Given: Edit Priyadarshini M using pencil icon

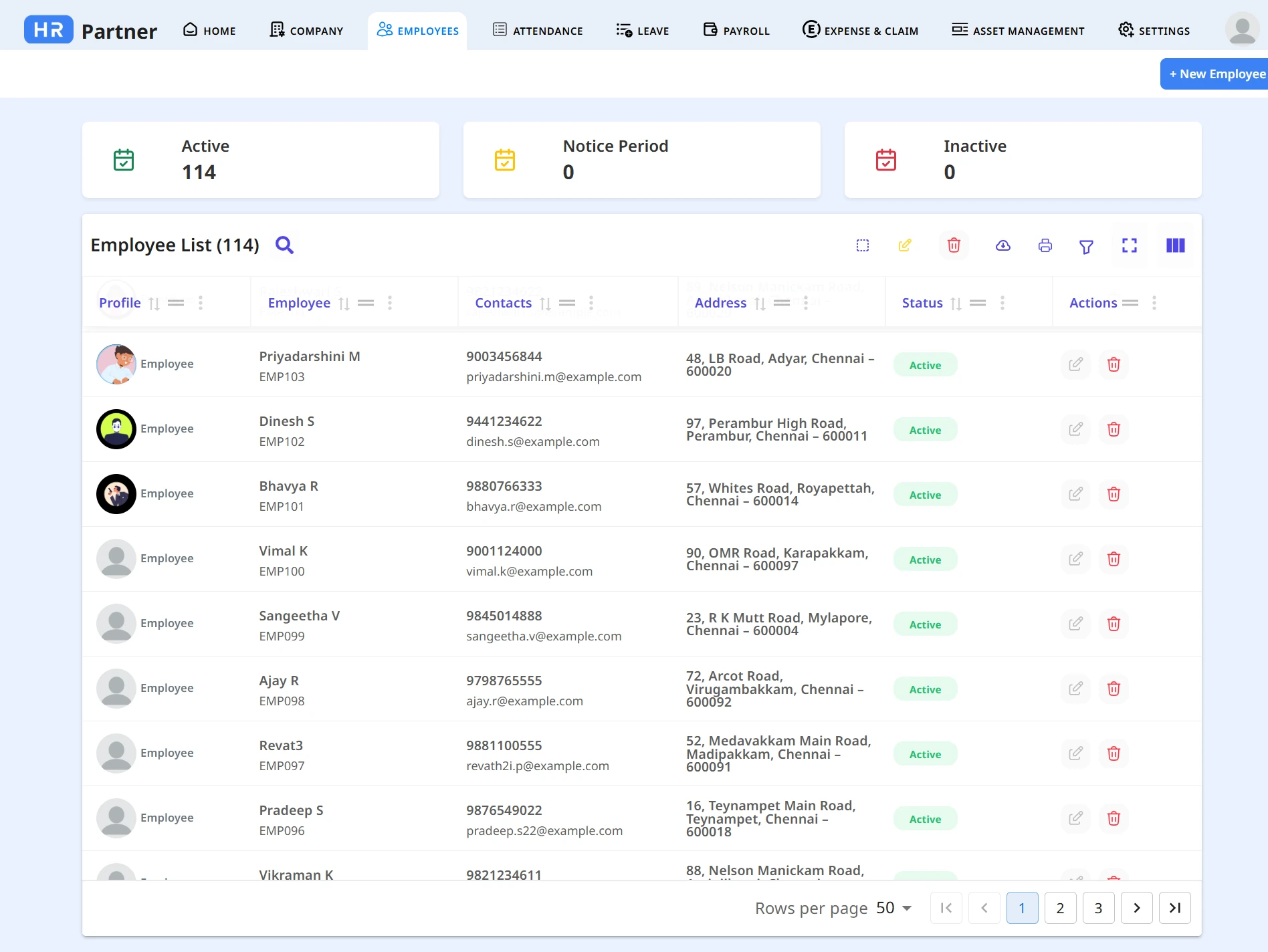Looking at the screenshot, I should [1075, 364].
